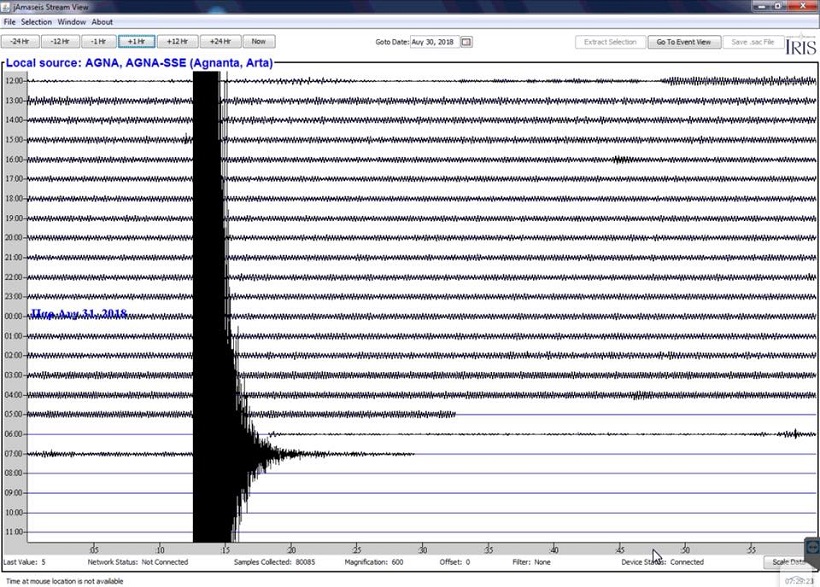Jump forward with +24 Hr button
The height and width of the screenshot is (587, 820).
point(220,42)
